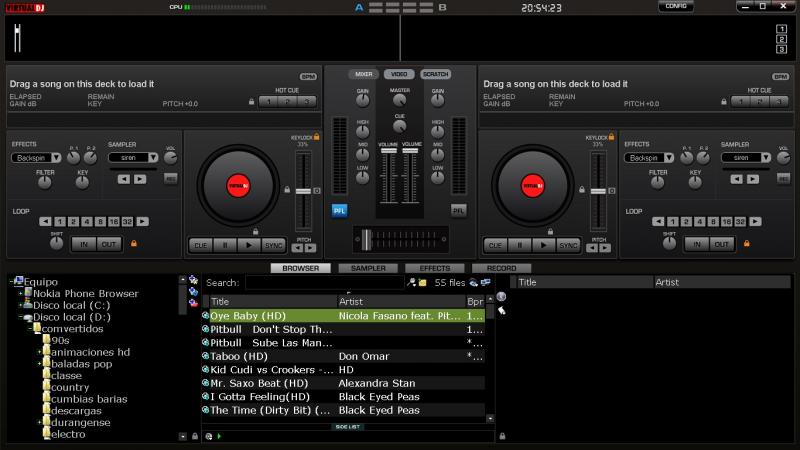Sync the left deck tempo

click(273, 245)
